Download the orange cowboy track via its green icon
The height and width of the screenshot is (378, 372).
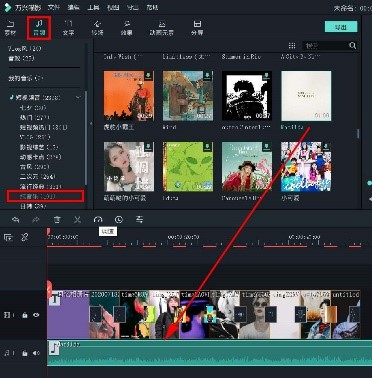(148, 76)
